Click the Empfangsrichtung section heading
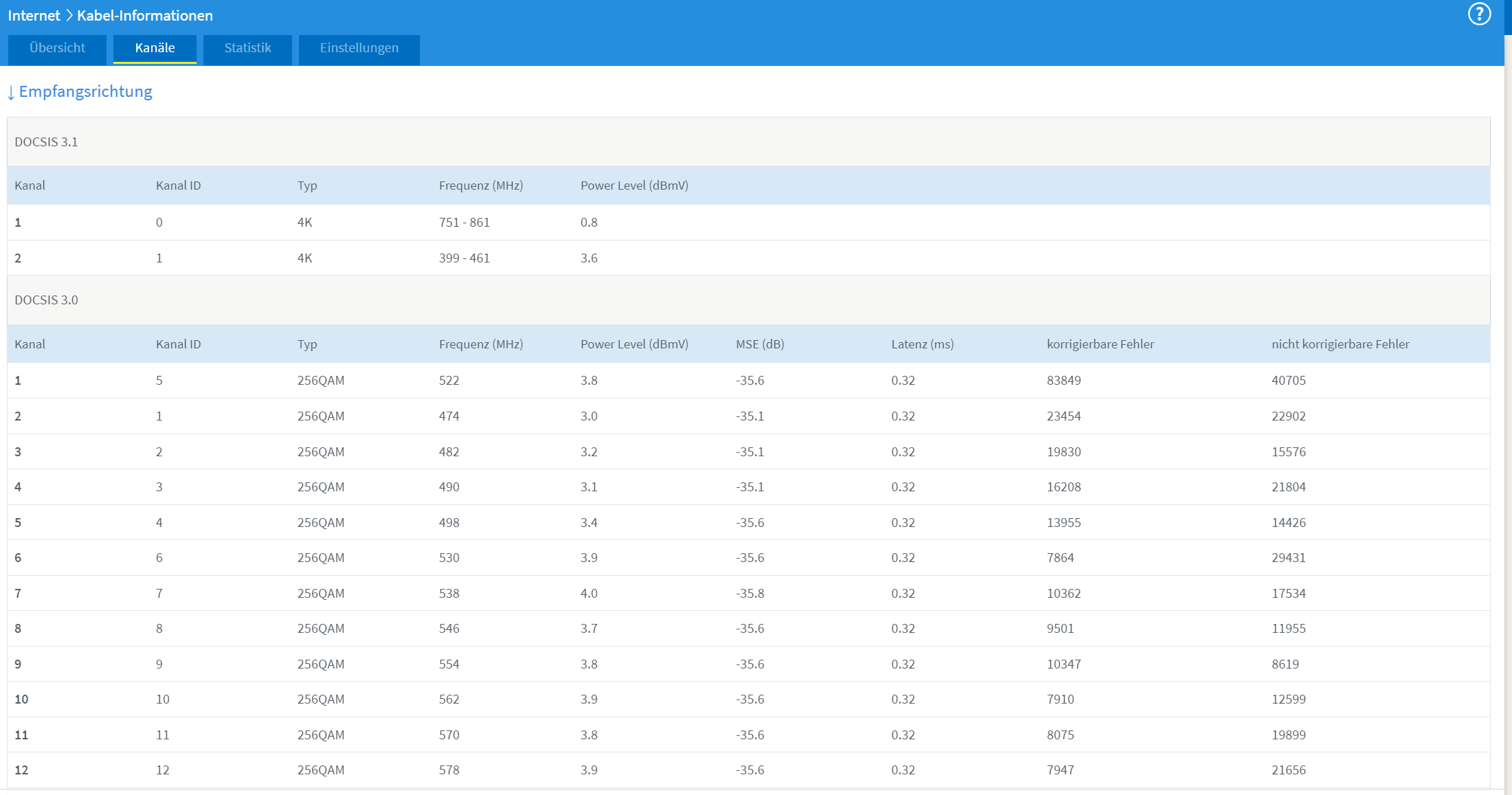 85,91
